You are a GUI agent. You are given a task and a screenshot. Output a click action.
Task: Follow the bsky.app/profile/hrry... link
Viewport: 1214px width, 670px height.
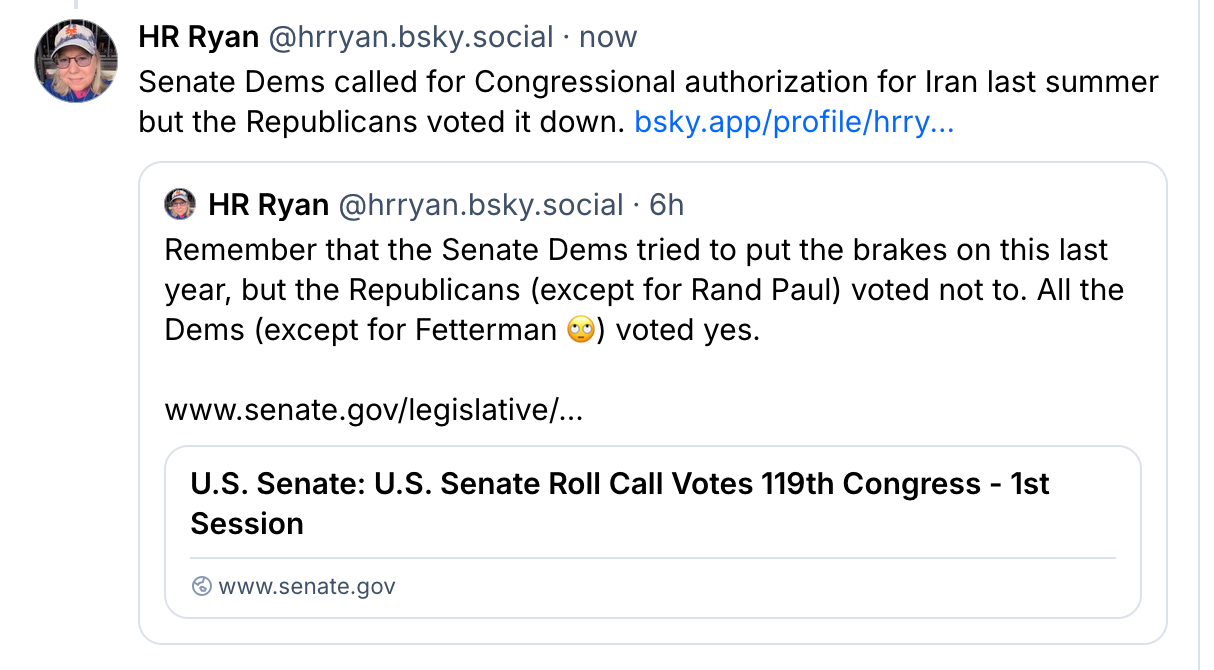point(794,122)
